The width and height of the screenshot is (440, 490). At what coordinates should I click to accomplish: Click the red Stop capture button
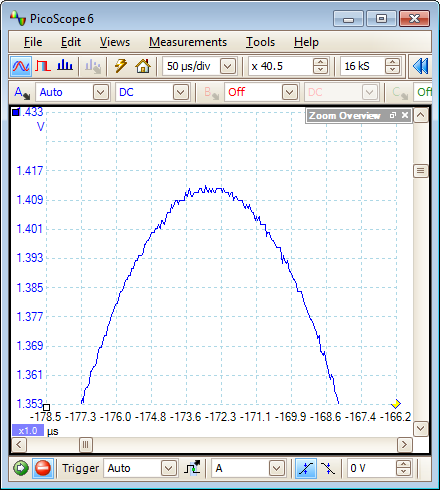click(x=43, y=468)
